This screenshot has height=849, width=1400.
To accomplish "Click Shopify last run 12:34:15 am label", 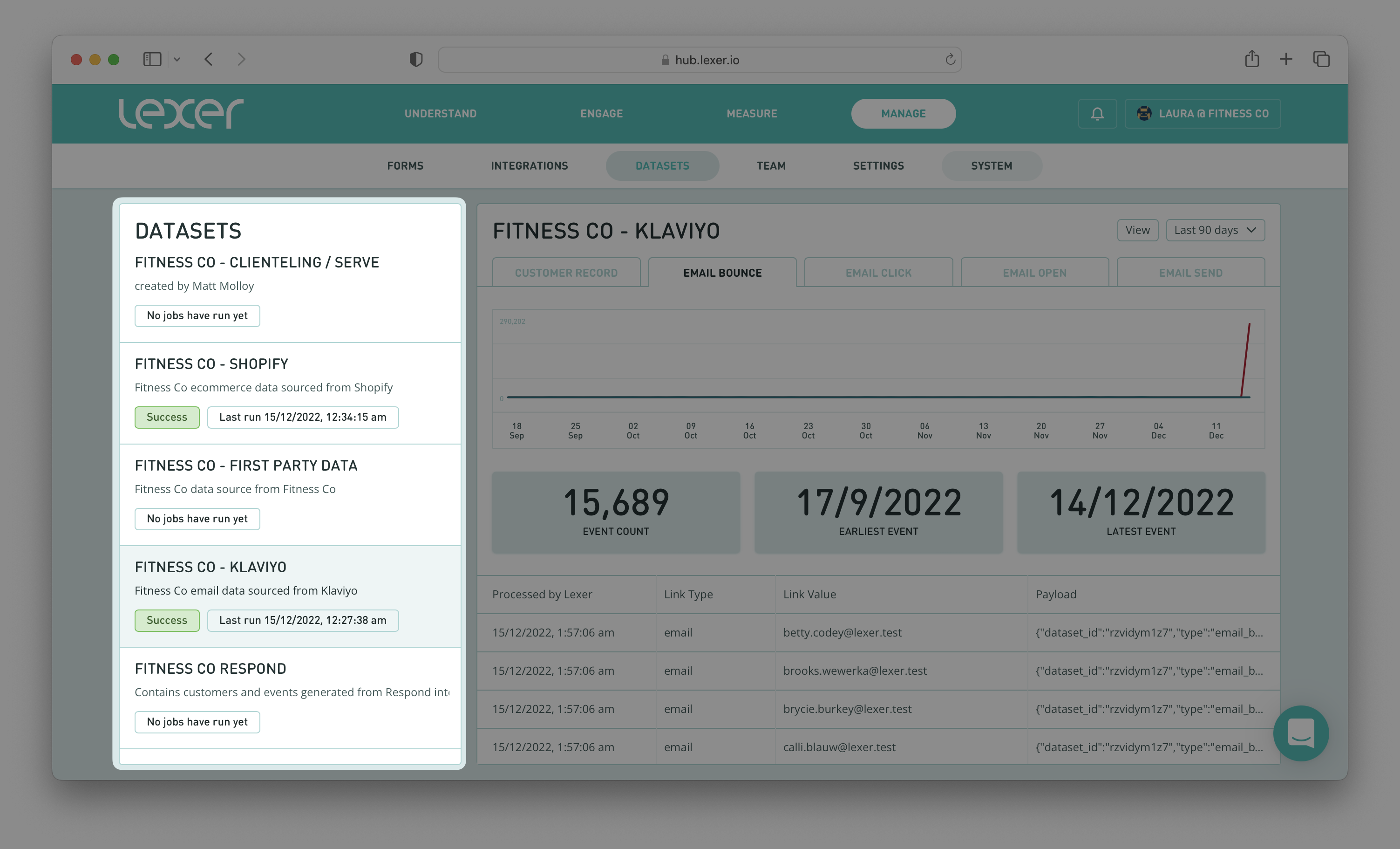I will [303, 418].
